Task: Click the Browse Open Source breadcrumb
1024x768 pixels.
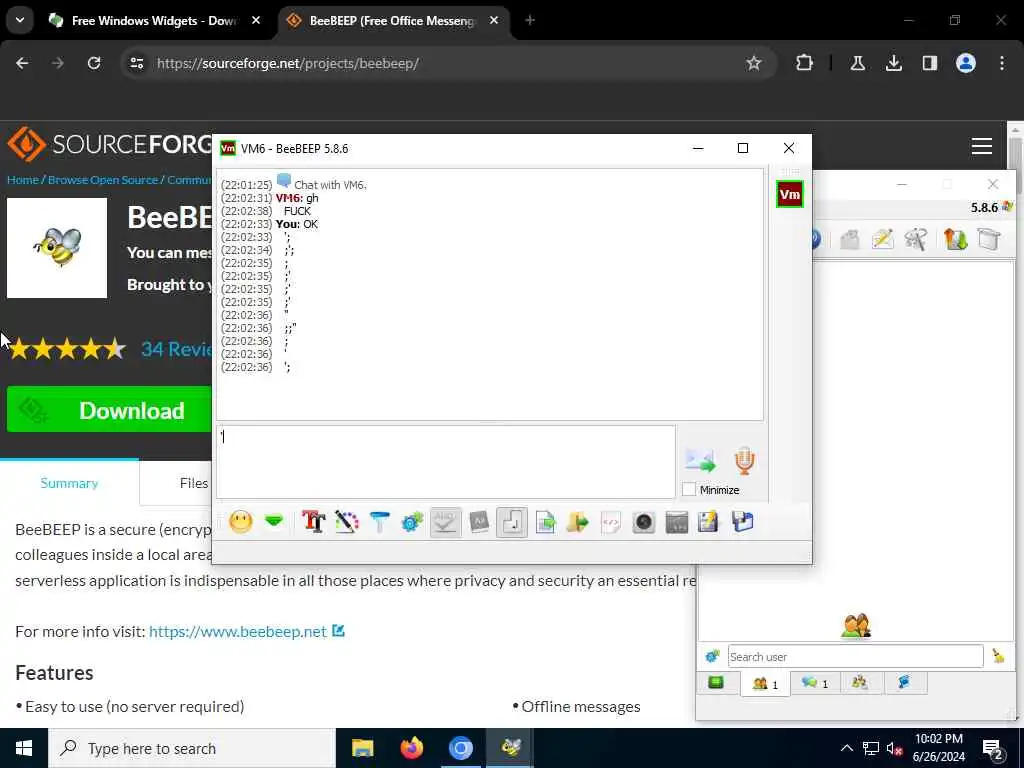Action: (x=103, y=180)
